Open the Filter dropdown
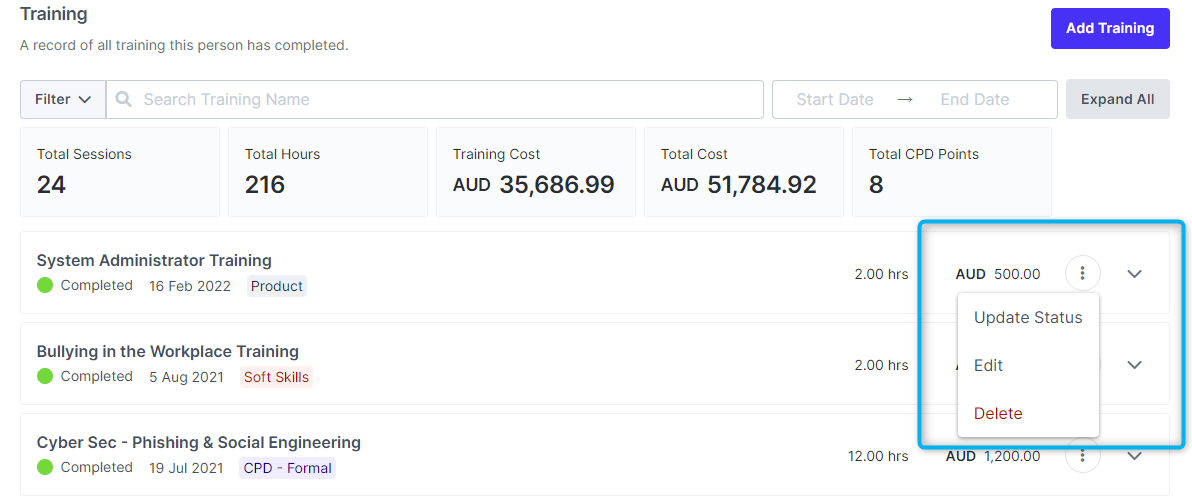Viewport: 1192px width, 497px height. (63, 100)
